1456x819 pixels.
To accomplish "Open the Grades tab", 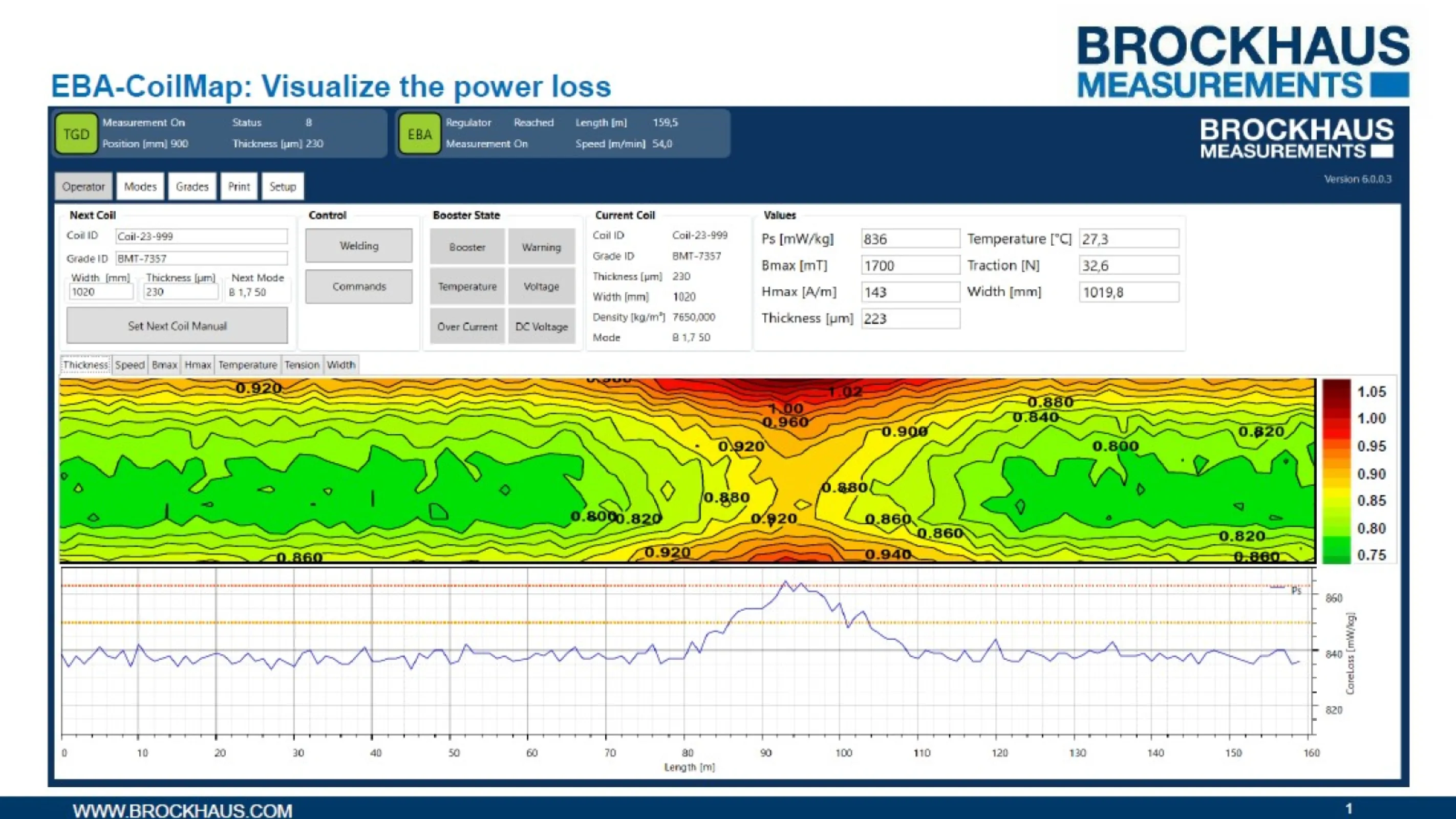I will click(191, 186).
